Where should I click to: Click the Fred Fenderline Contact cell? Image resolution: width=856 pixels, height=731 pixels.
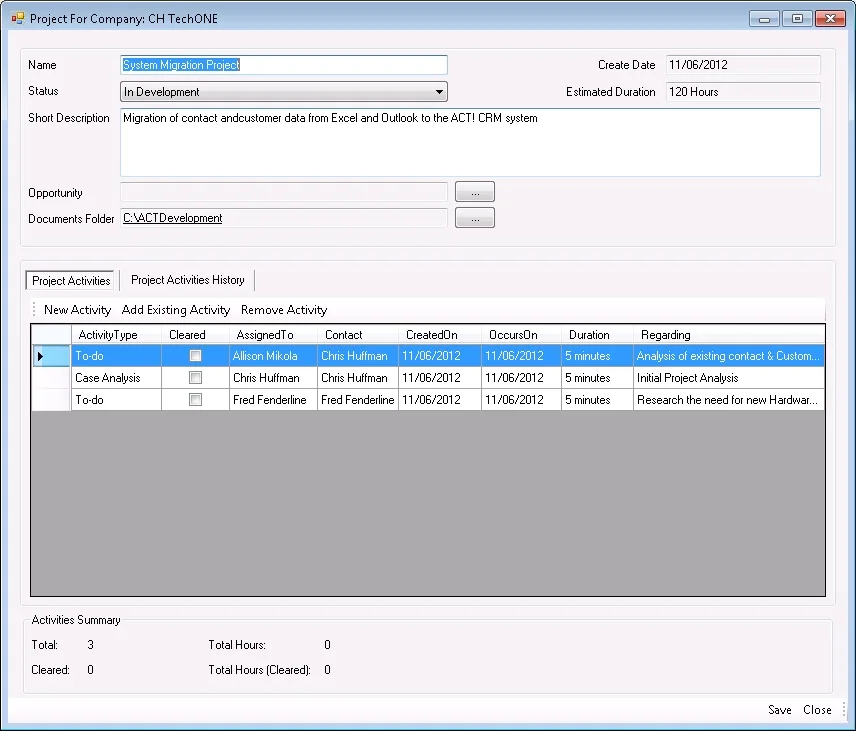coord(358,400)
